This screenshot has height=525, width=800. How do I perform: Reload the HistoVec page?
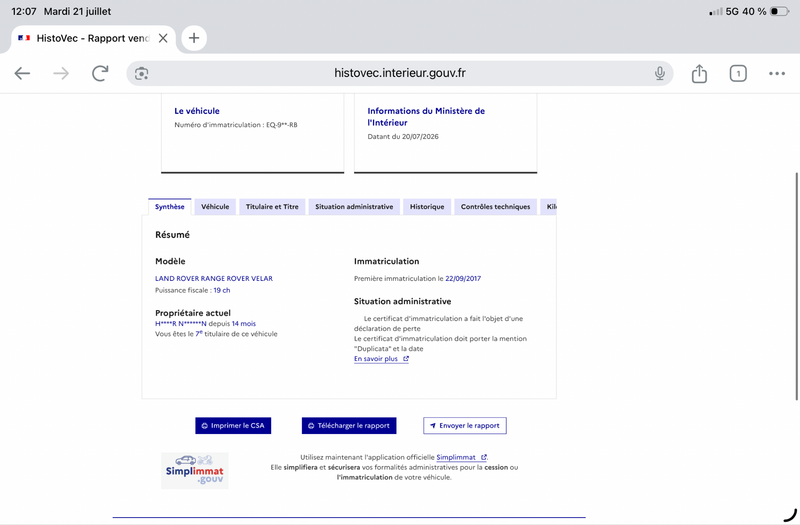click(x=100, y=73)
